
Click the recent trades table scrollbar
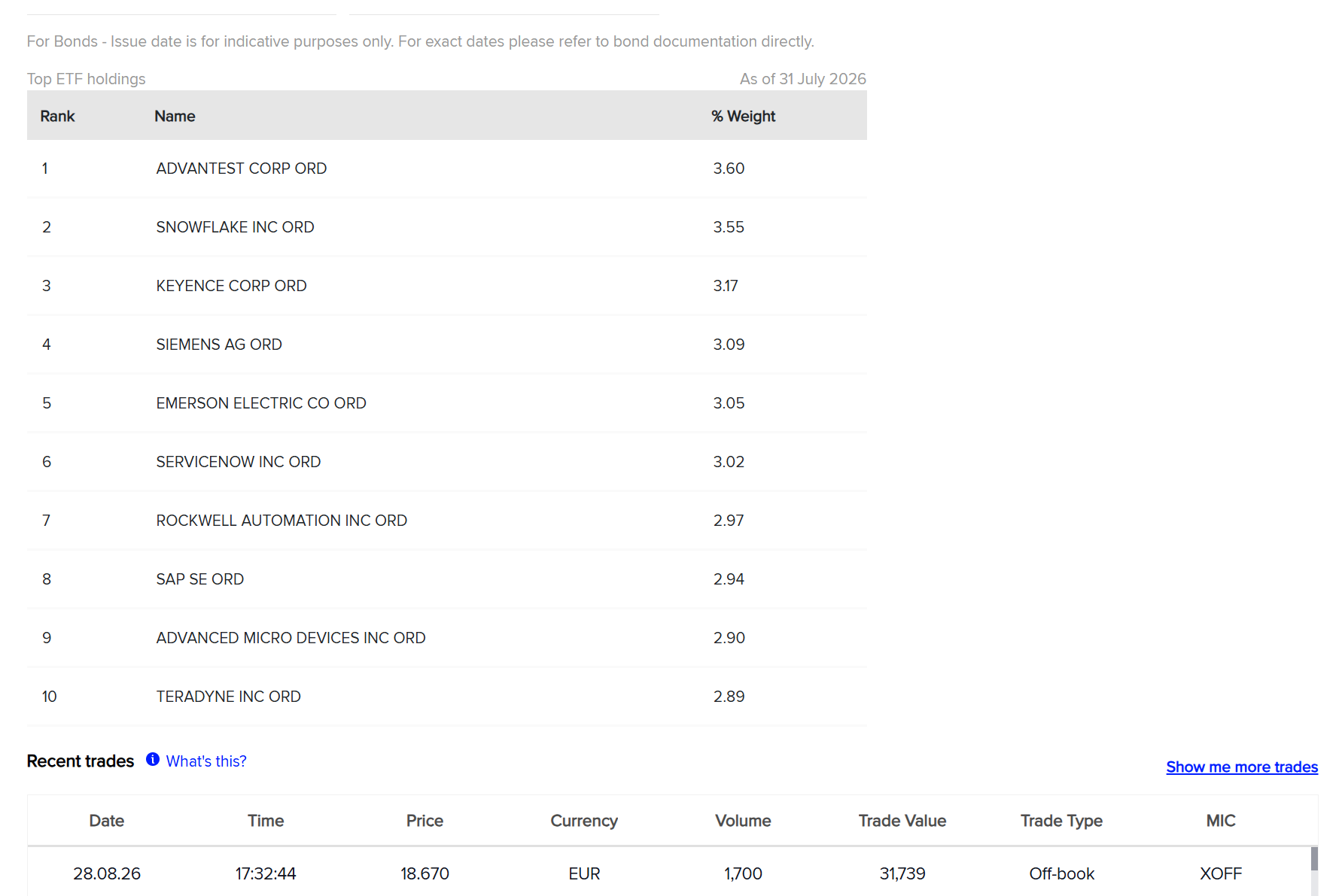pos(1314,870)
